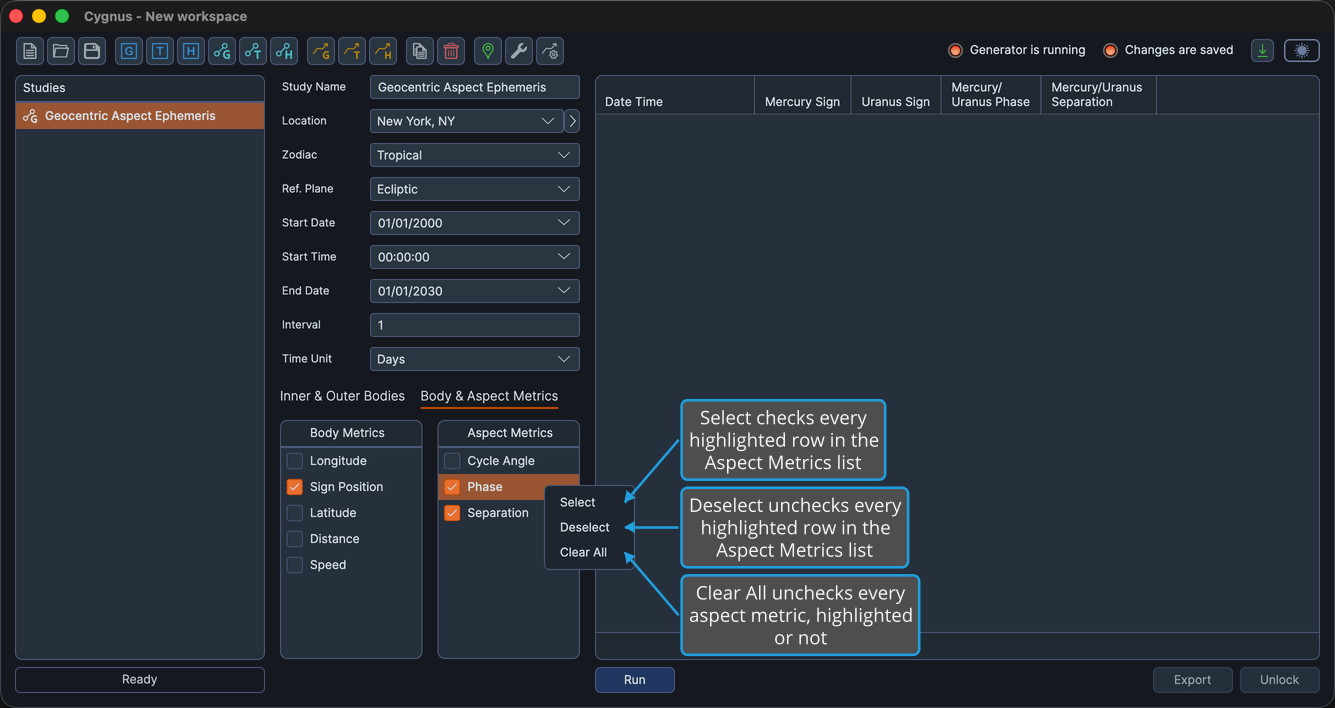Click the Generator is running indicator light
The height and width of the screenshot is (708, 1335).
point(955,50)
